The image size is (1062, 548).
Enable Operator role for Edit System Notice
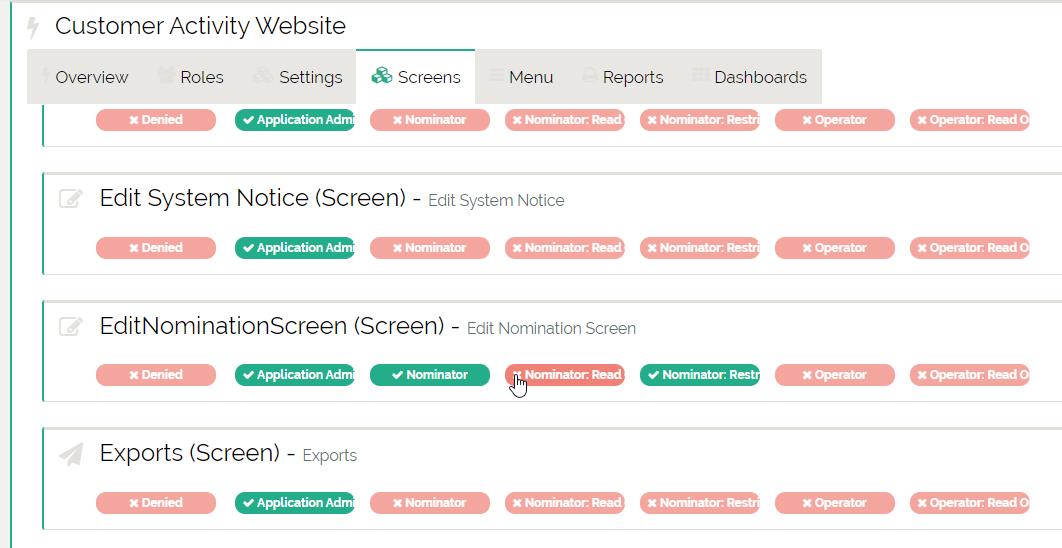pos(835,248)
